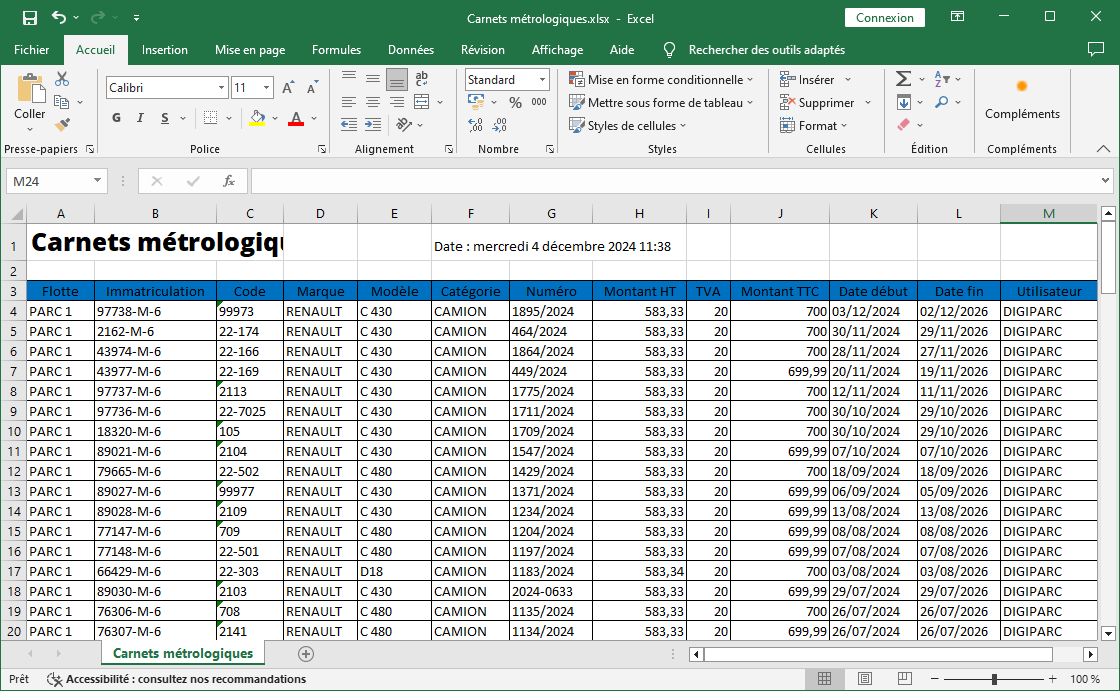Image resolution: width=1120 pixels, height=691 pixels.
Task: Open the Format cells menu
Action: coord(813,125)
